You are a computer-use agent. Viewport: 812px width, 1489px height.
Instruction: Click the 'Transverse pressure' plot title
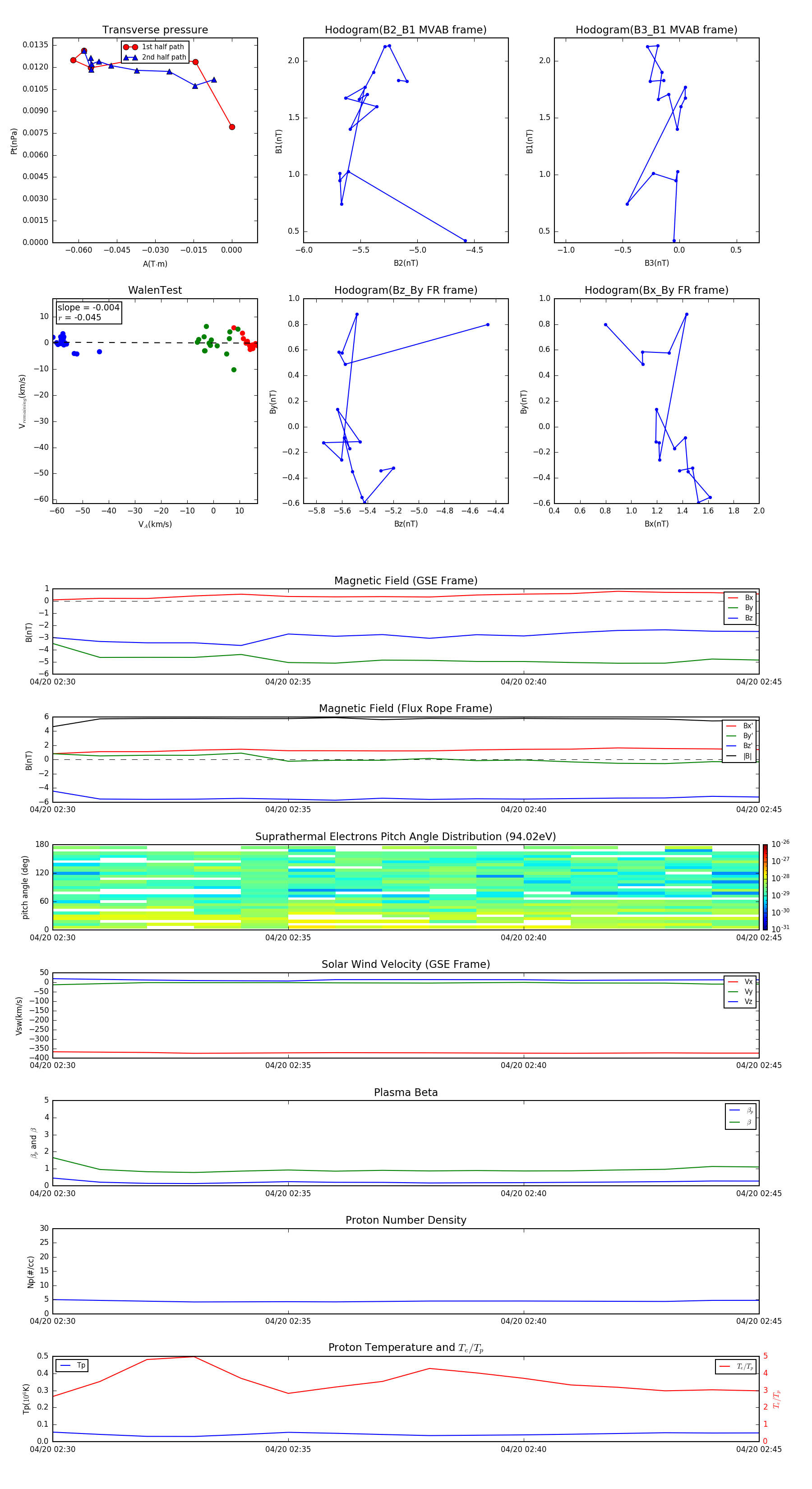pyautogui.click(x=155, y=29)
